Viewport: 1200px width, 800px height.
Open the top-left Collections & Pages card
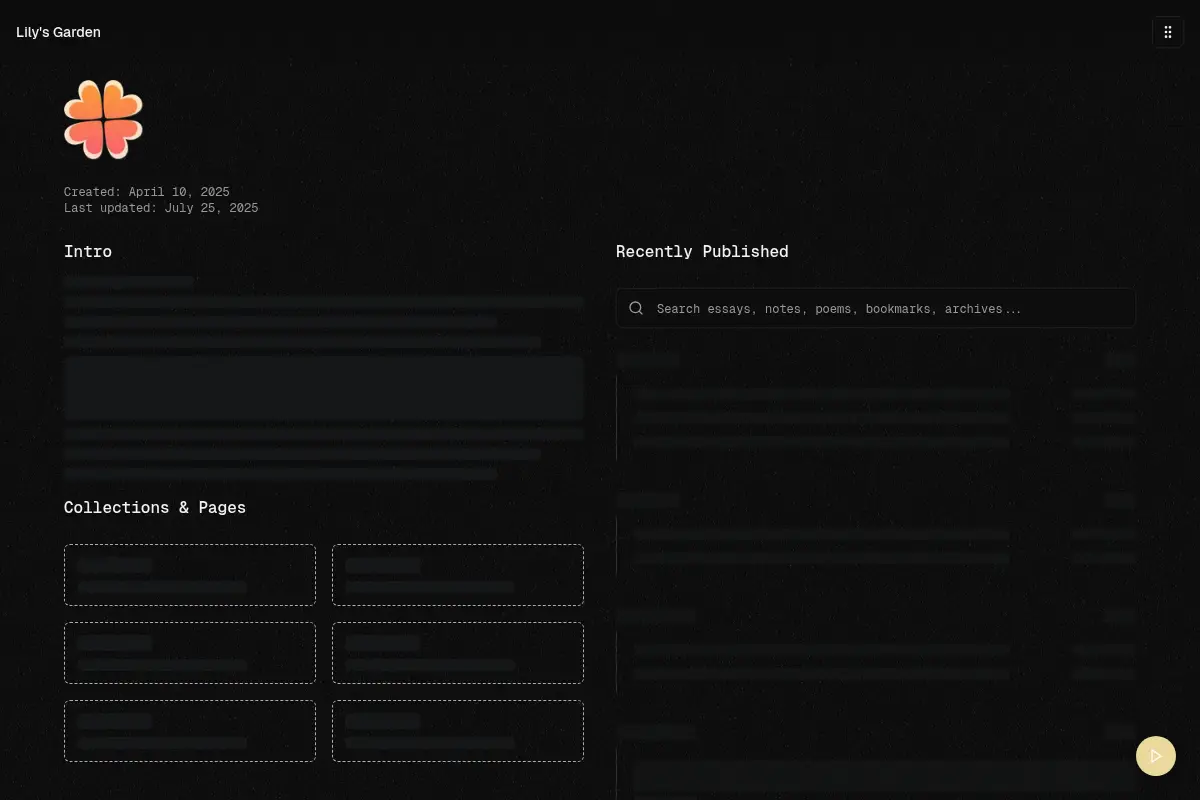190,575
